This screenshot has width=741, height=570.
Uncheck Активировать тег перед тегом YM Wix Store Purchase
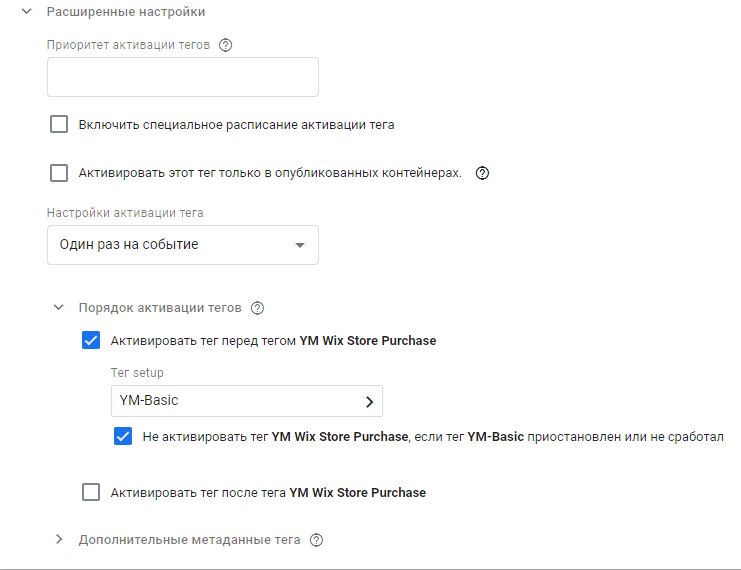pyautogui.click(x=91, y=340)
